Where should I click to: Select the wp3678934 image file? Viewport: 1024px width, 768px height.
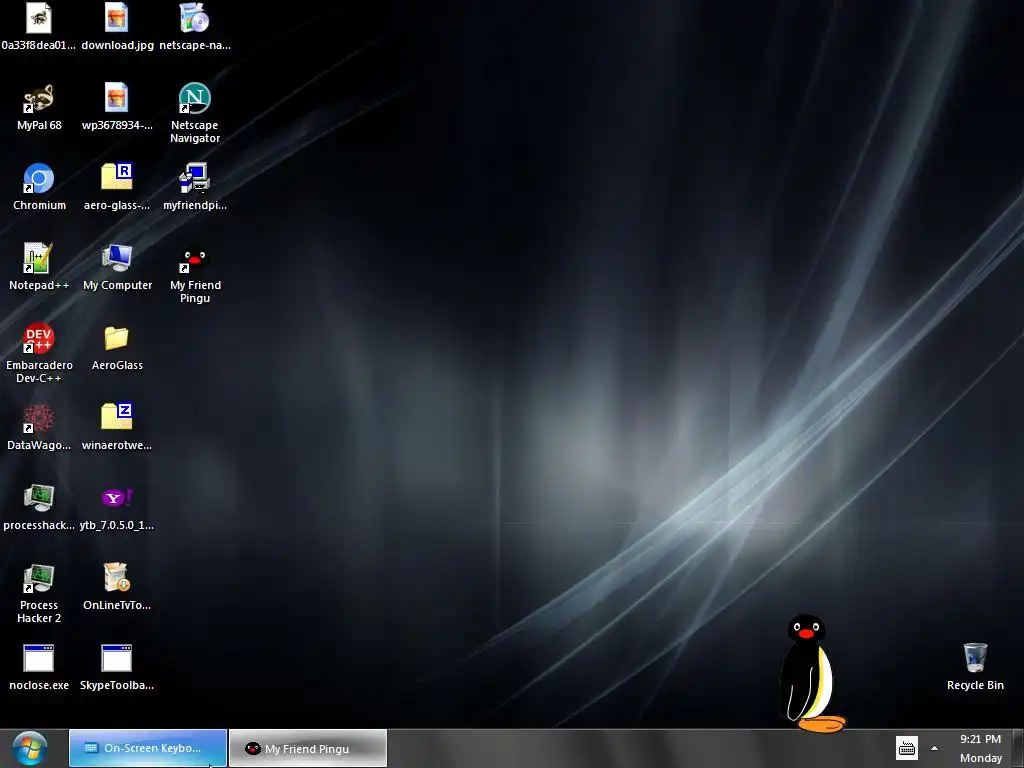click(x=117, y=99)
